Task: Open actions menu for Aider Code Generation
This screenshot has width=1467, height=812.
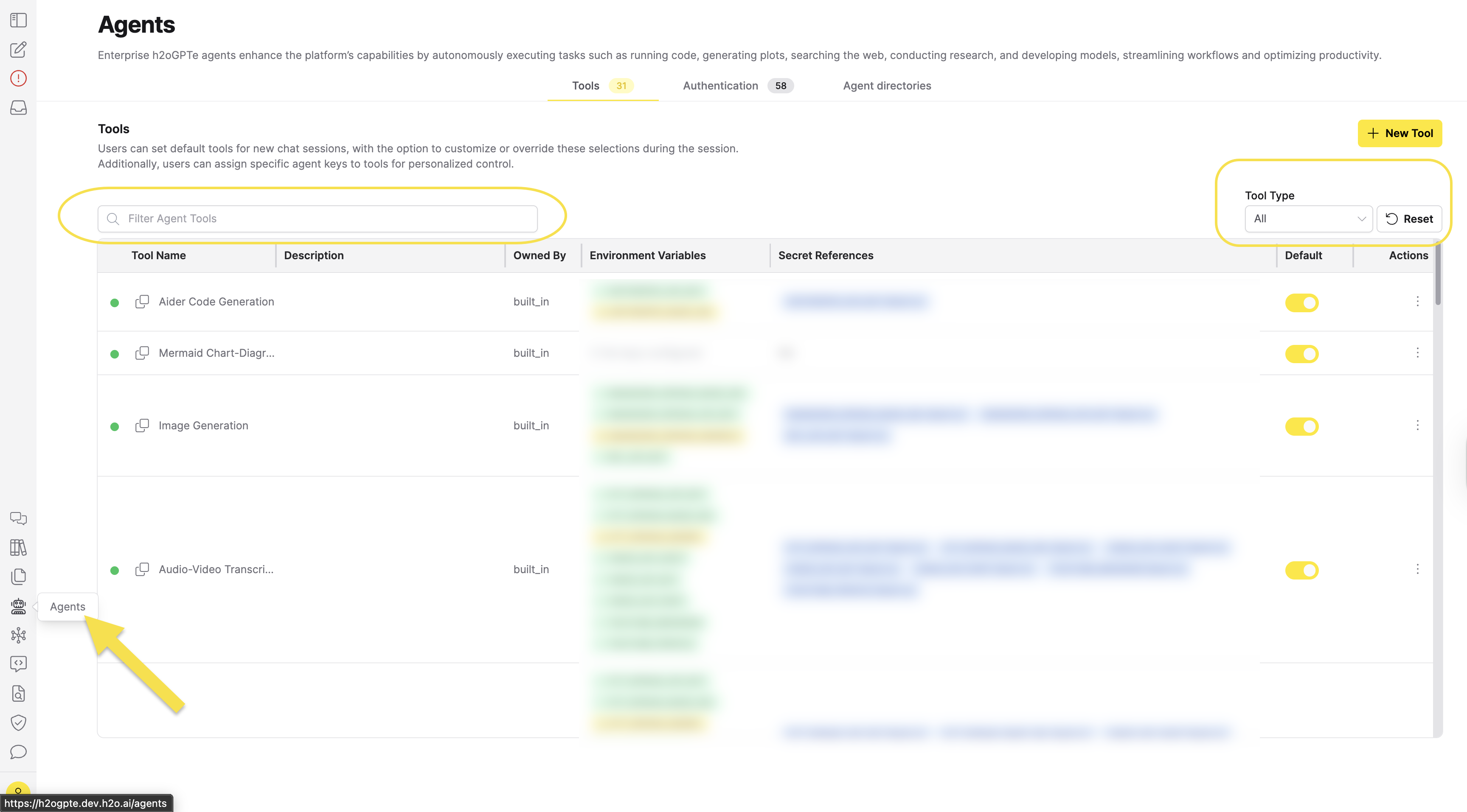Action: [x=1417, y=302]
